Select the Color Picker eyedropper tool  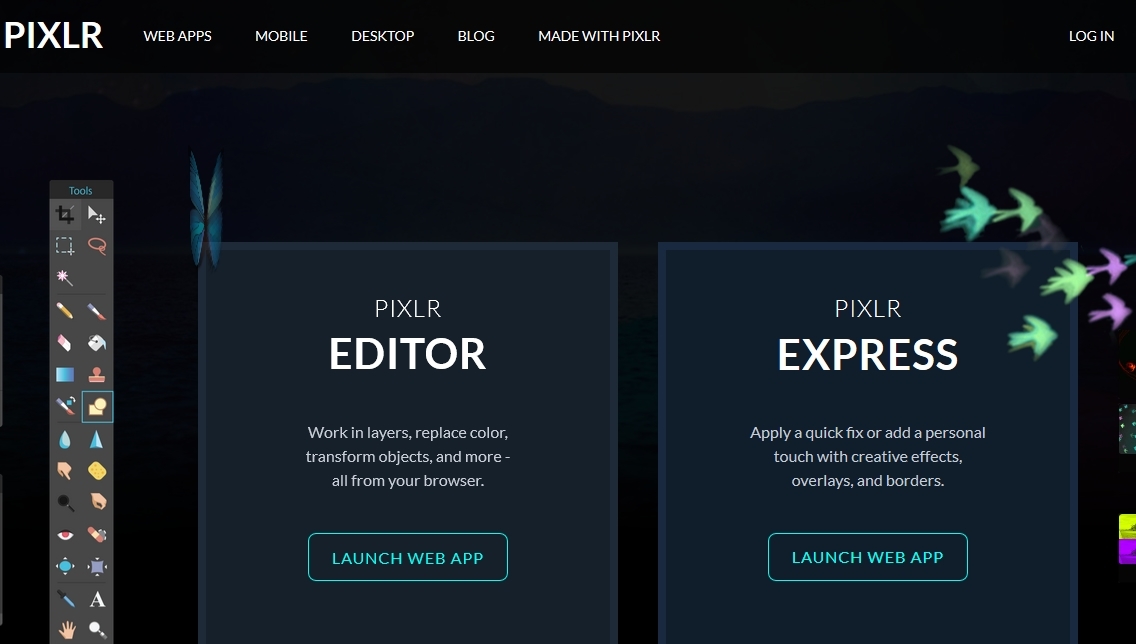pos(65,598)
